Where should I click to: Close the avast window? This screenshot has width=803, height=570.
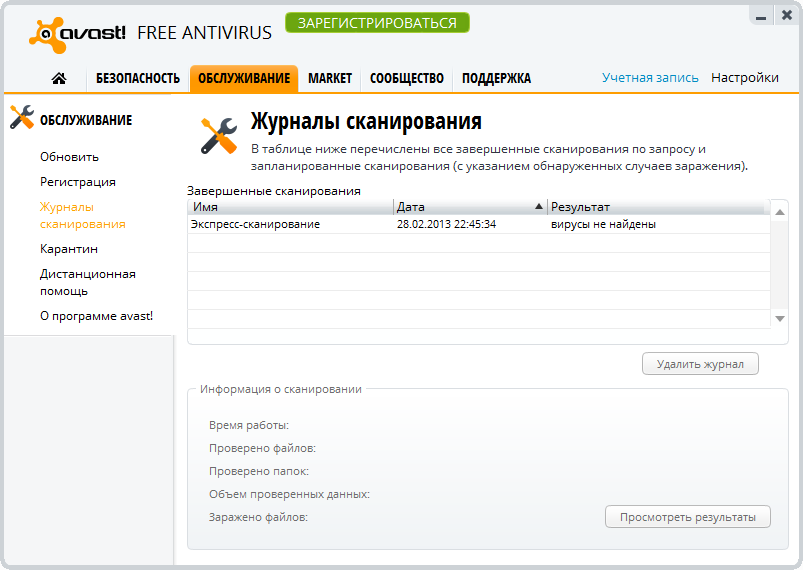pos(787,15)
